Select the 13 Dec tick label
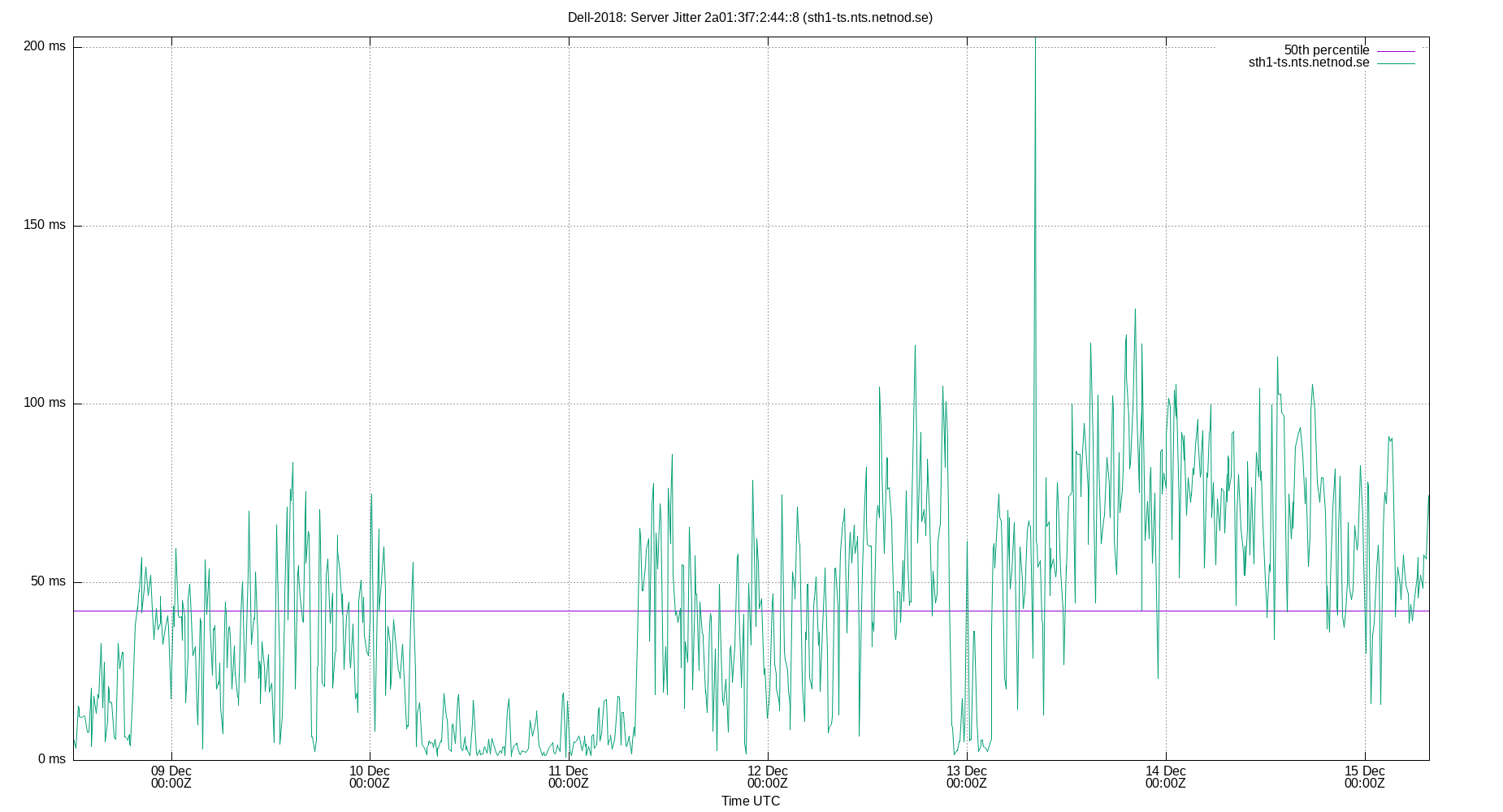The height and width of the screenshot is (812, 1503). (x=966, y=777)
